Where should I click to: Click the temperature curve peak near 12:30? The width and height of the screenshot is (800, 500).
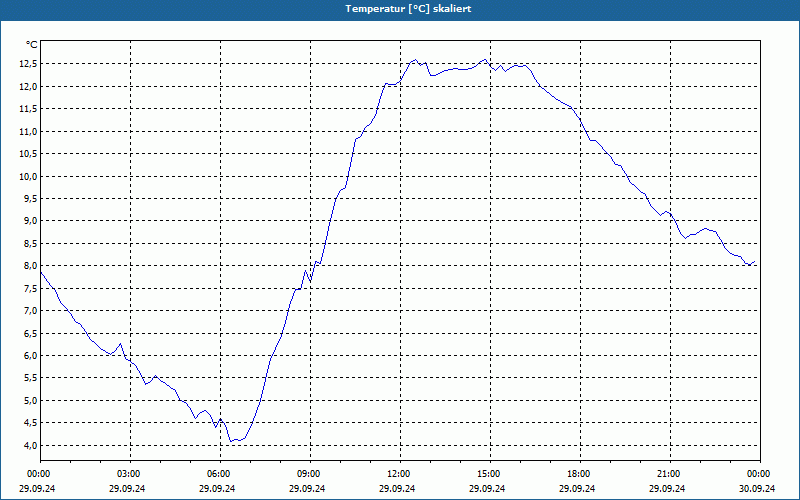[415, 60]
